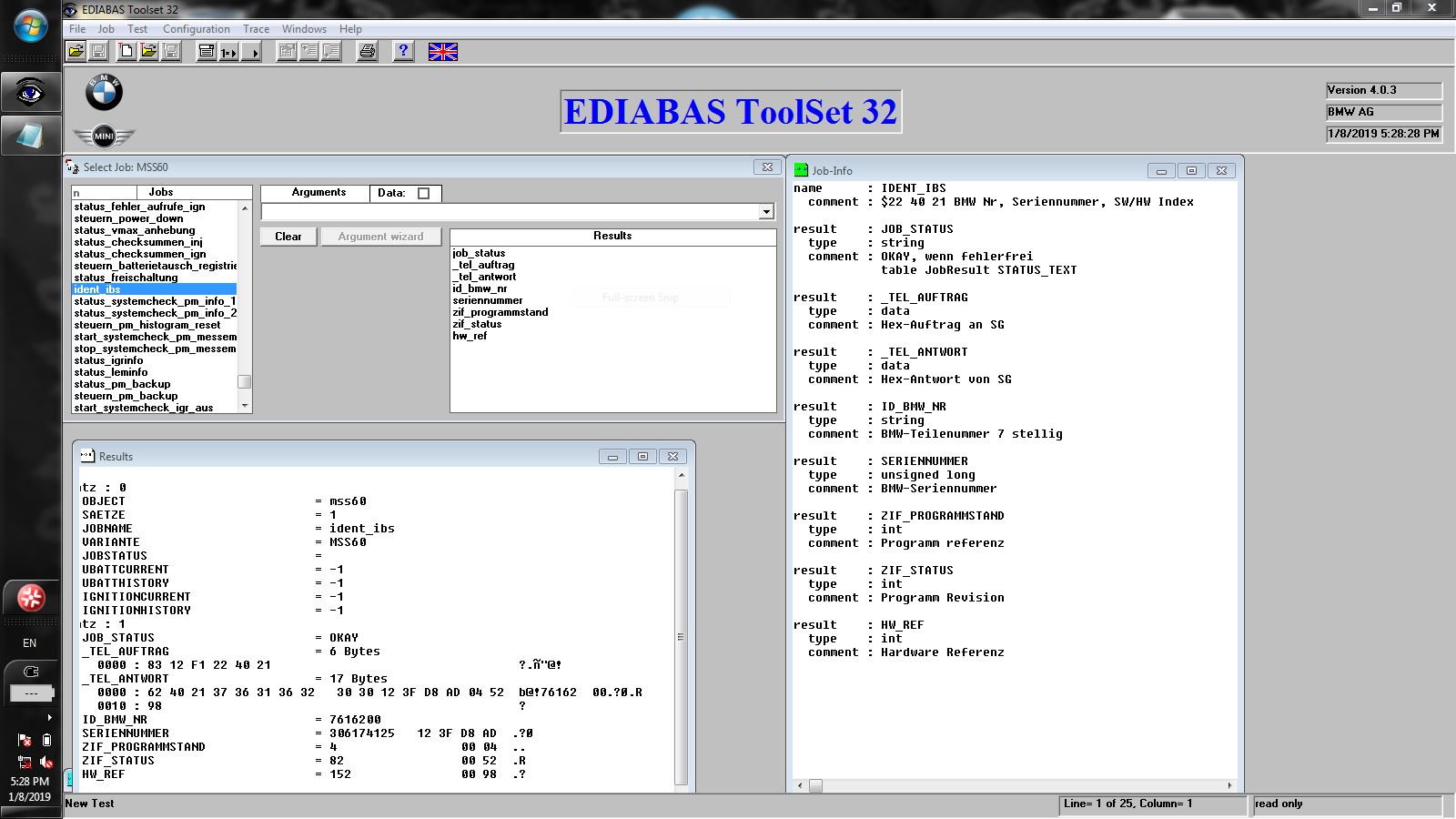
Task: Click the BMW roundel logo
Action: coord(104,92)
